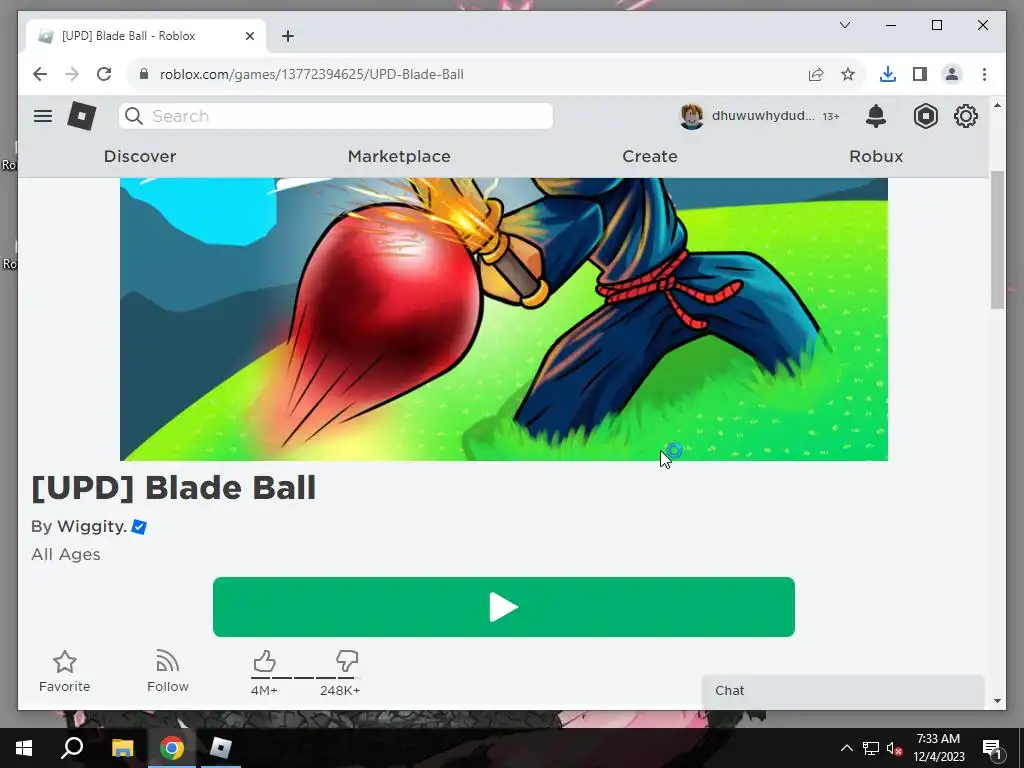Screen dimensions: 1024x768
Task: Open the Robux hexagon icon in header
Action: tap(925, 116)
